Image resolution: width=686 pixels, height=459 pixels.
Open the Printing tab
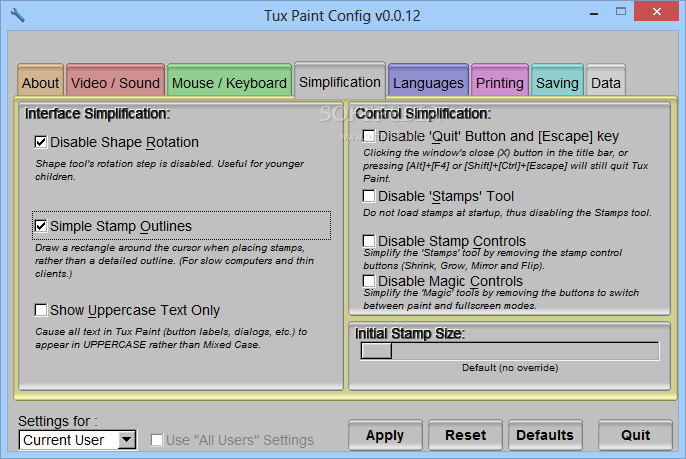(500, 80)
